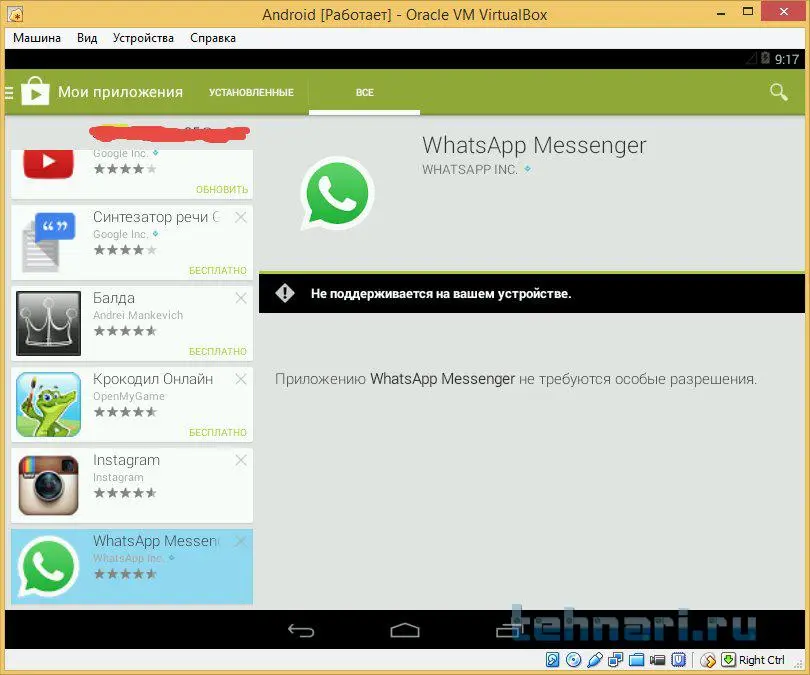Open the Справка menu
Screen dimensions: 810x675
coord(213,38)
